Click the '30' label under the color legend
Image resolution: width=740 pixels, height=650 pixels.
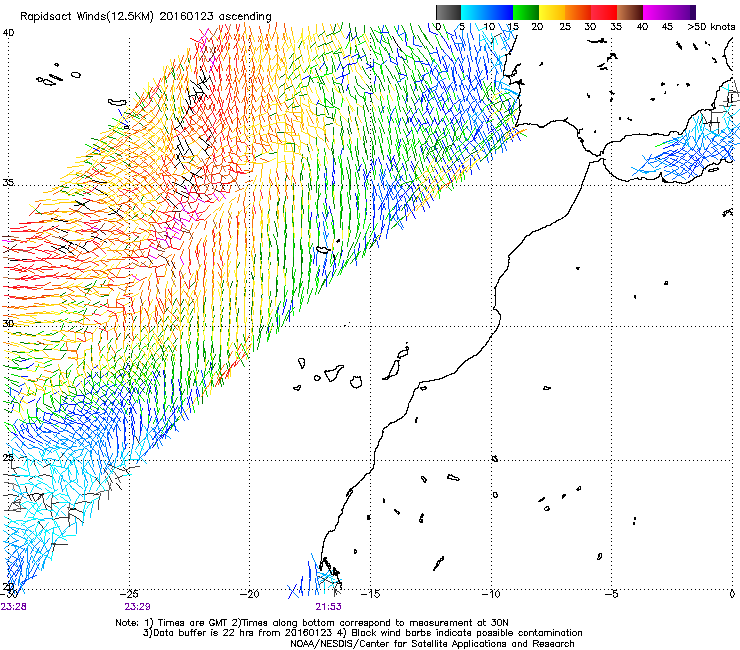590,27
